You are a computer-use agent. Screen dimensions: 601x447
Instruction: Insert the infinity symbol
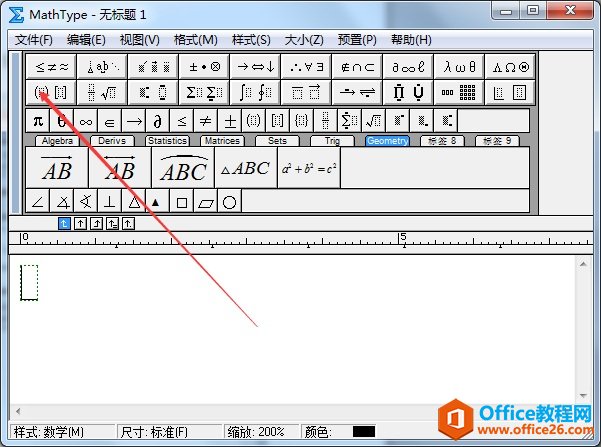click(86, 121)
